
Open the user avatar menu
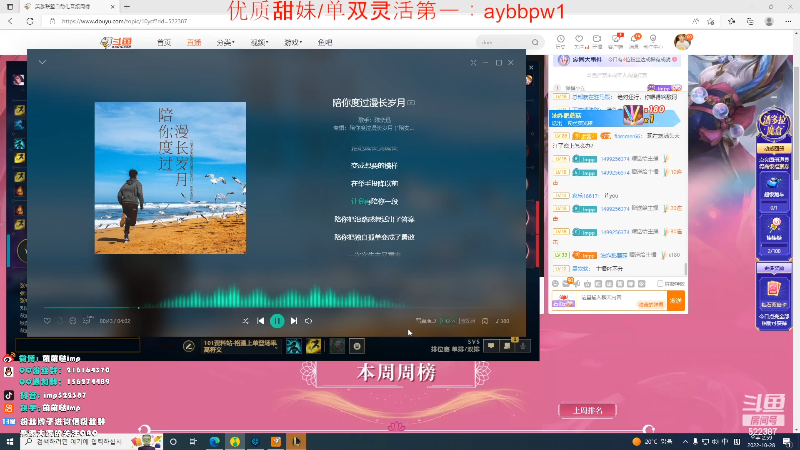point(682,42)
